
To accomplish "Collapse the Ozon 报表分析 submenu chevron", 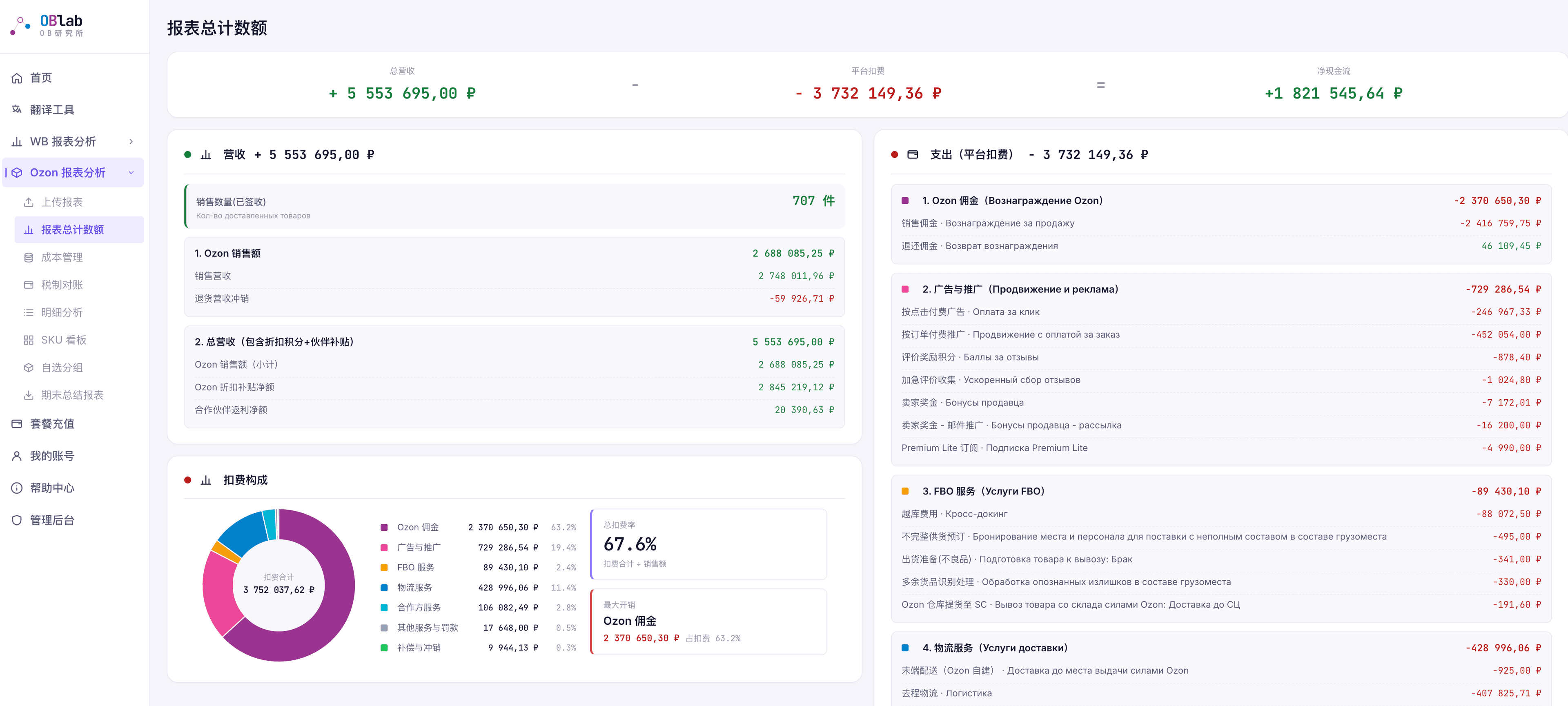I will pos(131,173).
